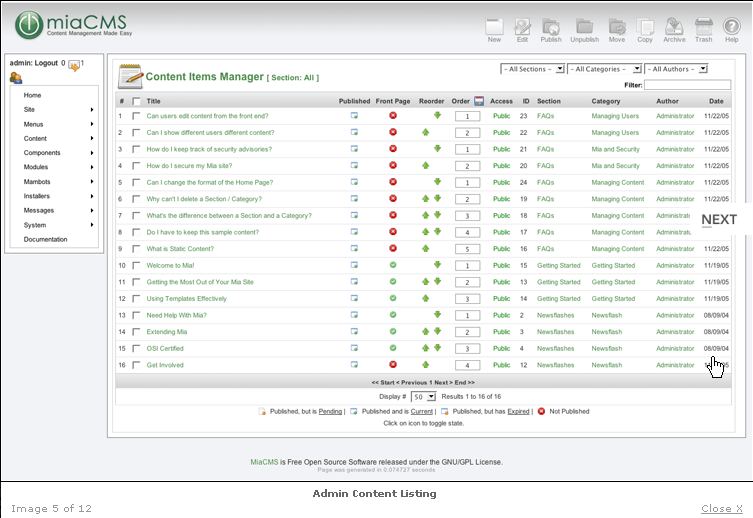Click the Unpublish toolbar icon
The width and height of the screenshot is (753, 518).
[x=584, y=31]
